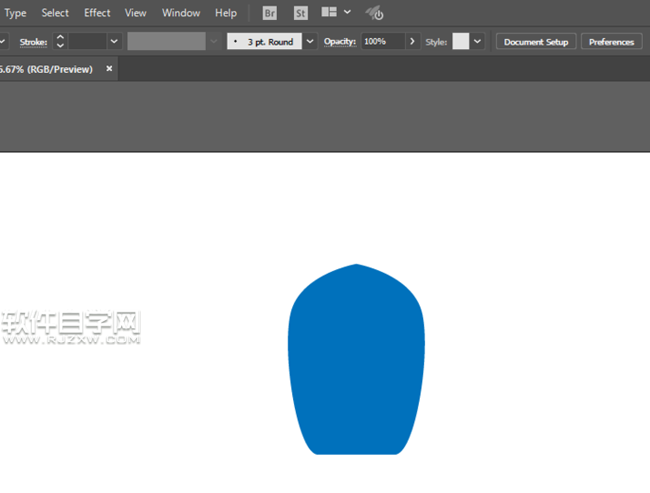Expand the 3 pt. Round brush dropdown
Screen dimensions: 650x493
[x=309, y=42]
